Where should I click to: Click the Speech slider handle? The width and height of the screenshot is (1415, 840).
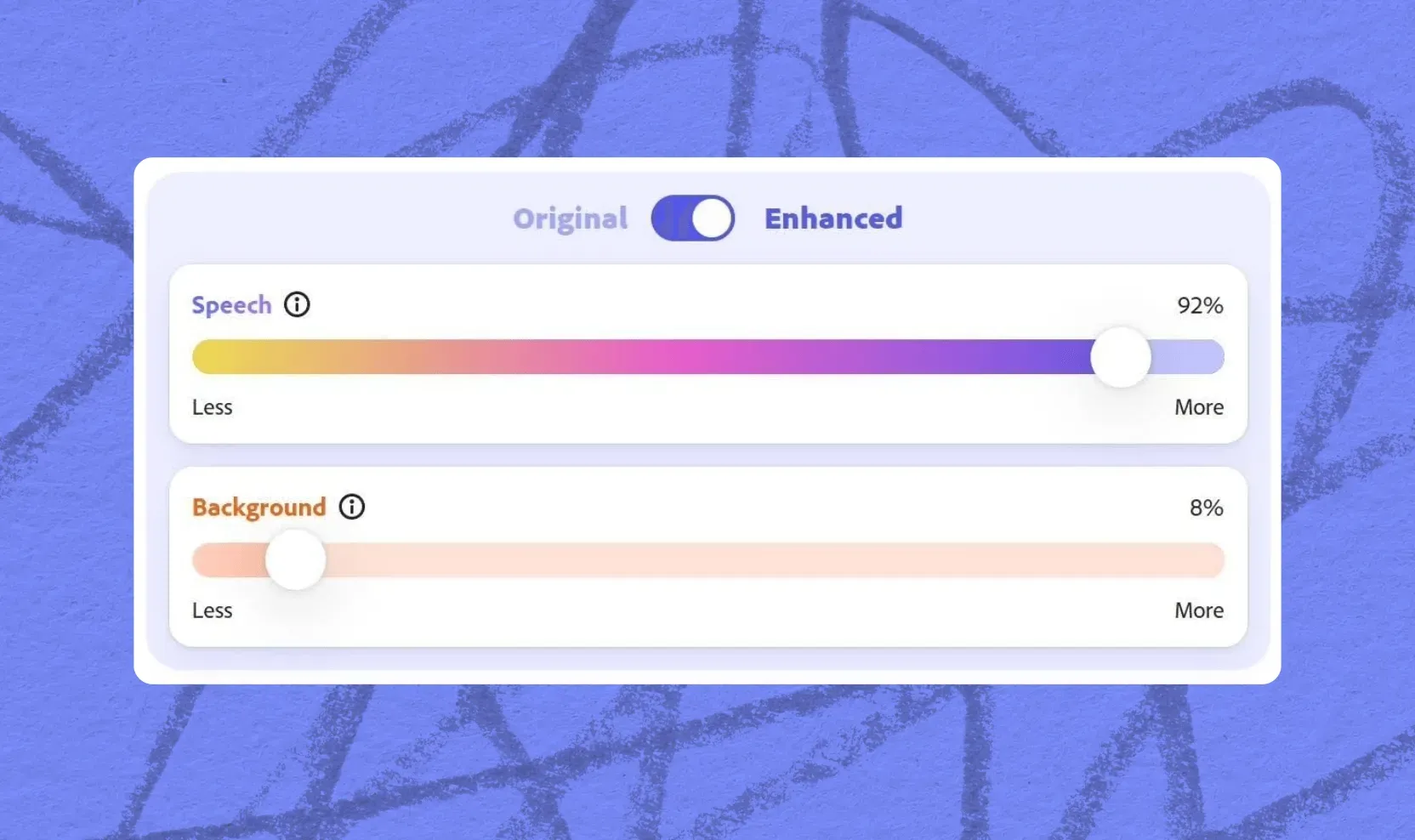click(x=1121, y=357)
